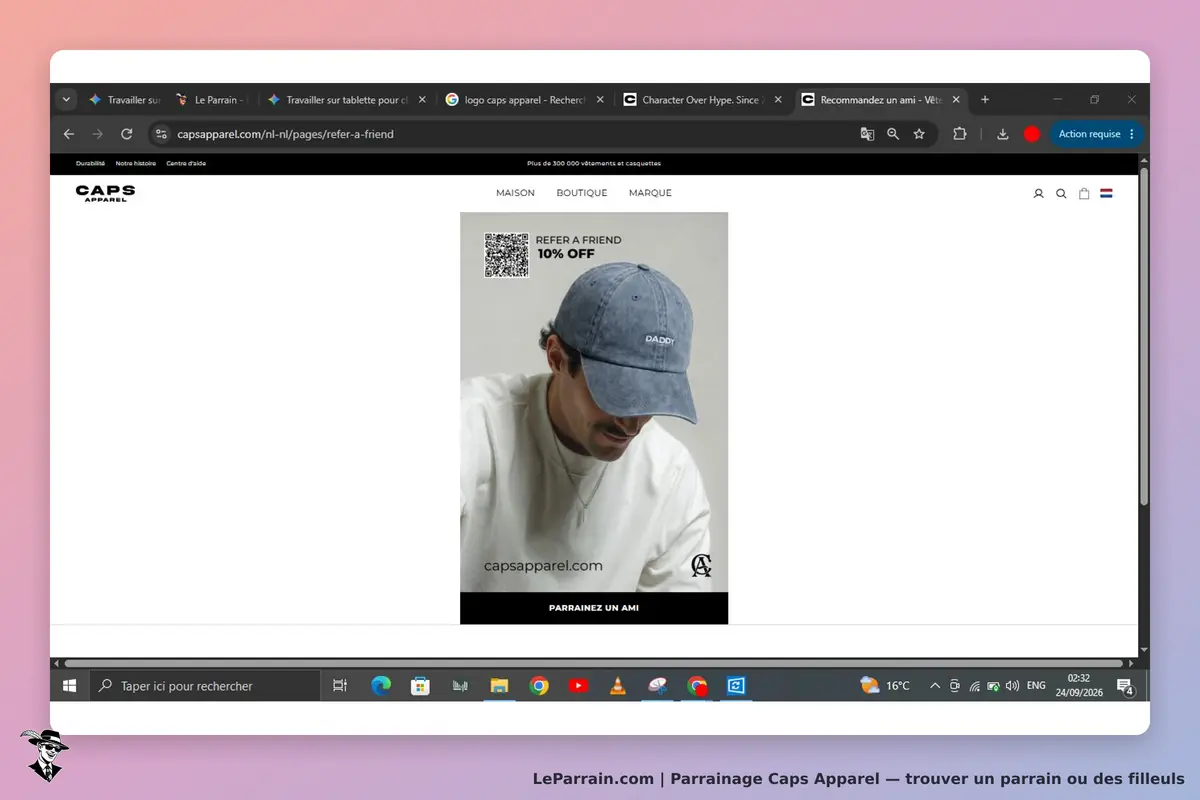Open a new browser tab
The width and height of the screenshot is (1200, 800).
985,100
